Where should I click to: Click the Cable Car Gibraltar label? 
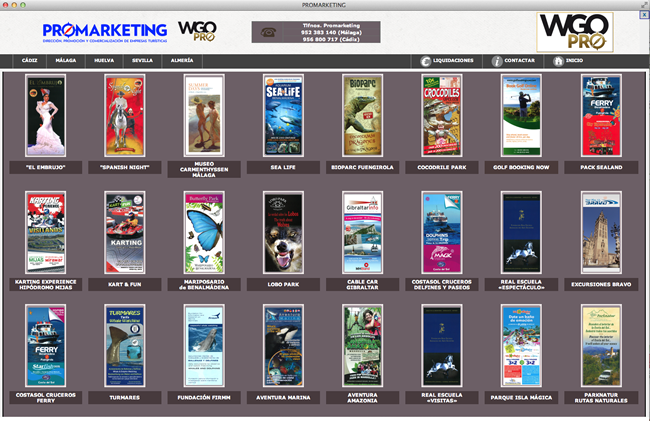click(x=362, y=284)
